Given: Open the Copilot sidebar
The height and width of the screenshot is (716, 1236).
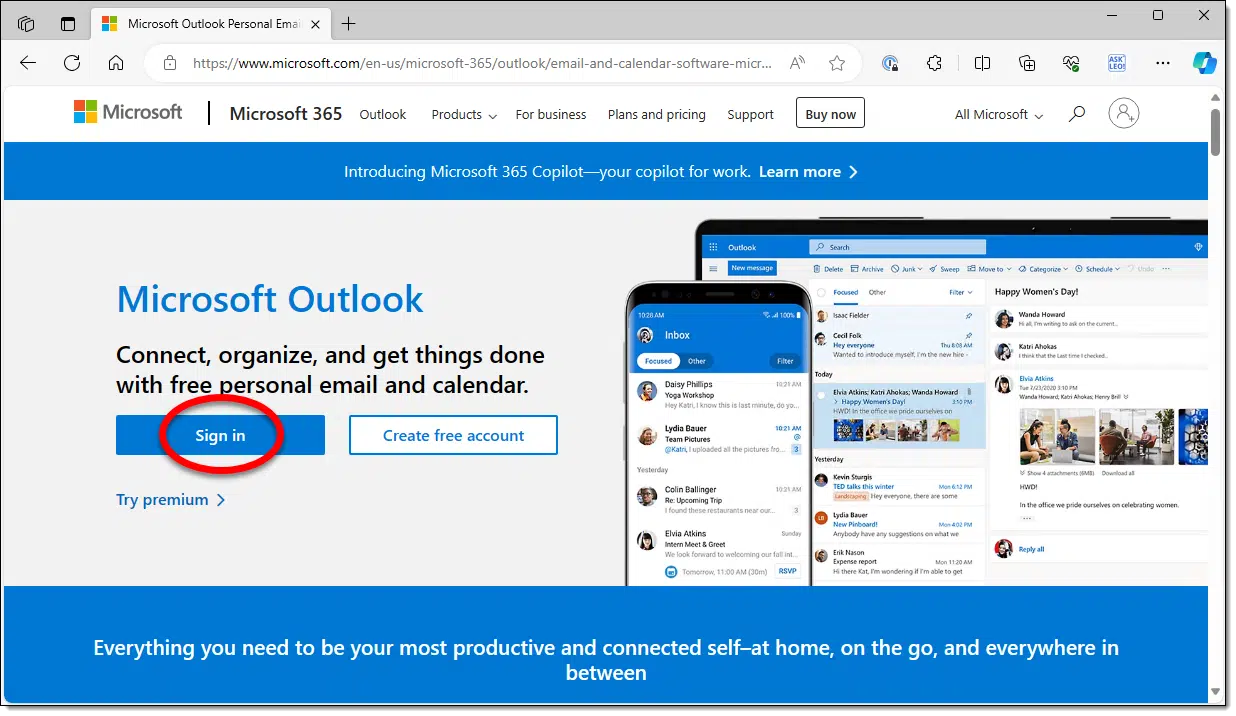Looking at the screenshot, I should click(1205, 63).
